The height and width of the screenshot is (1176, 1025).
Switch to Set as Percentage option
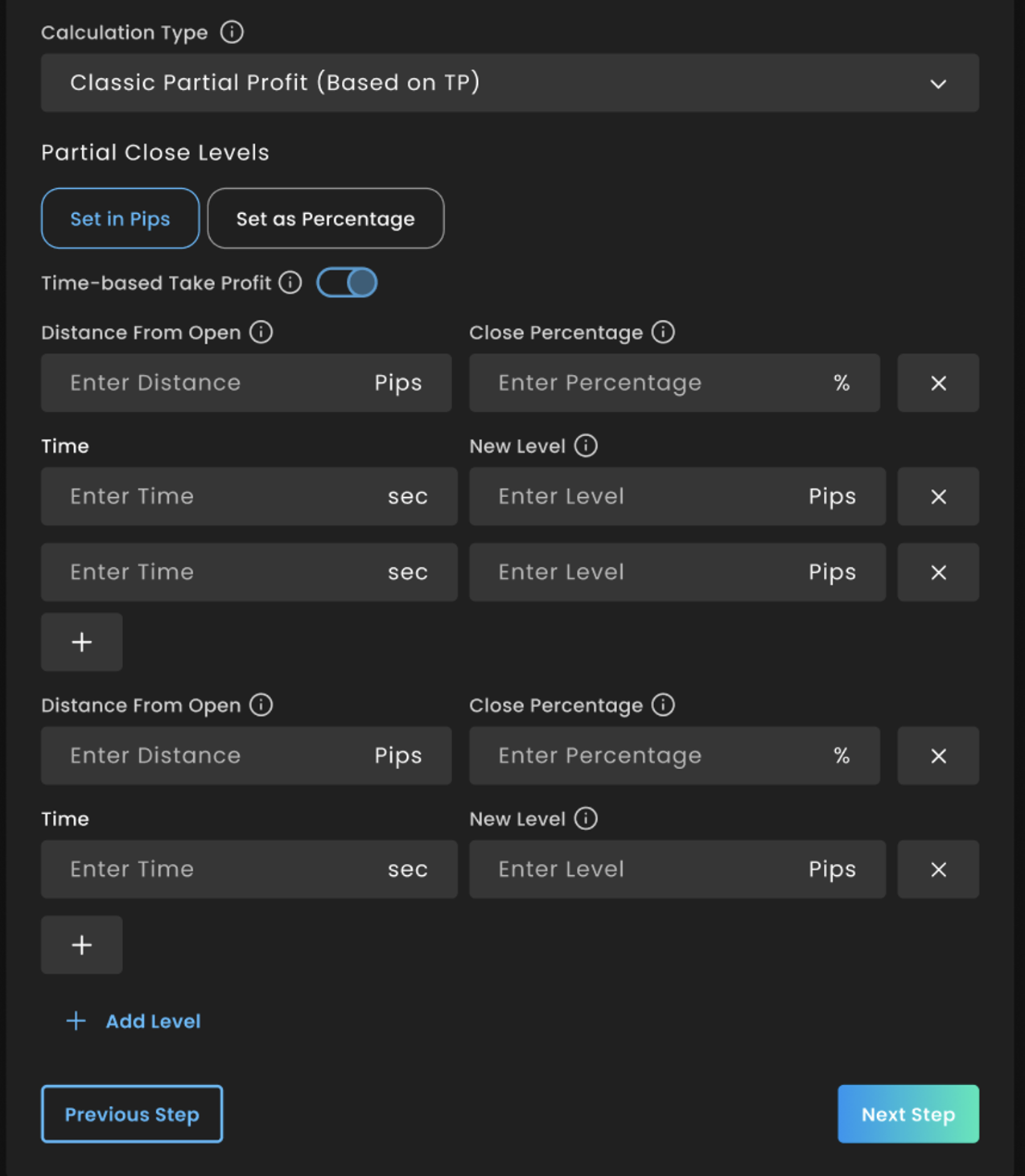325,219
